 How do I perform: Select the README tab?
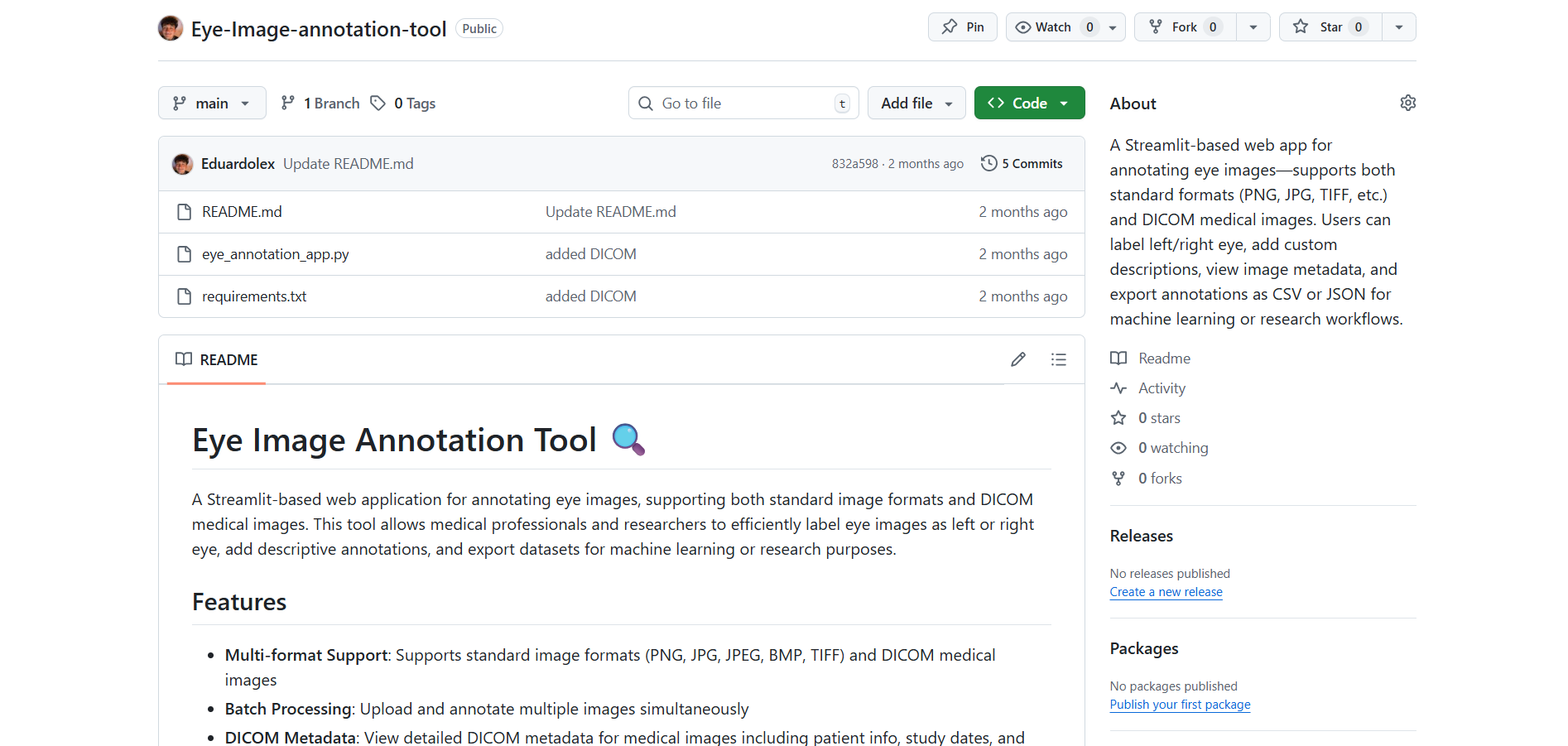[217, 360]
